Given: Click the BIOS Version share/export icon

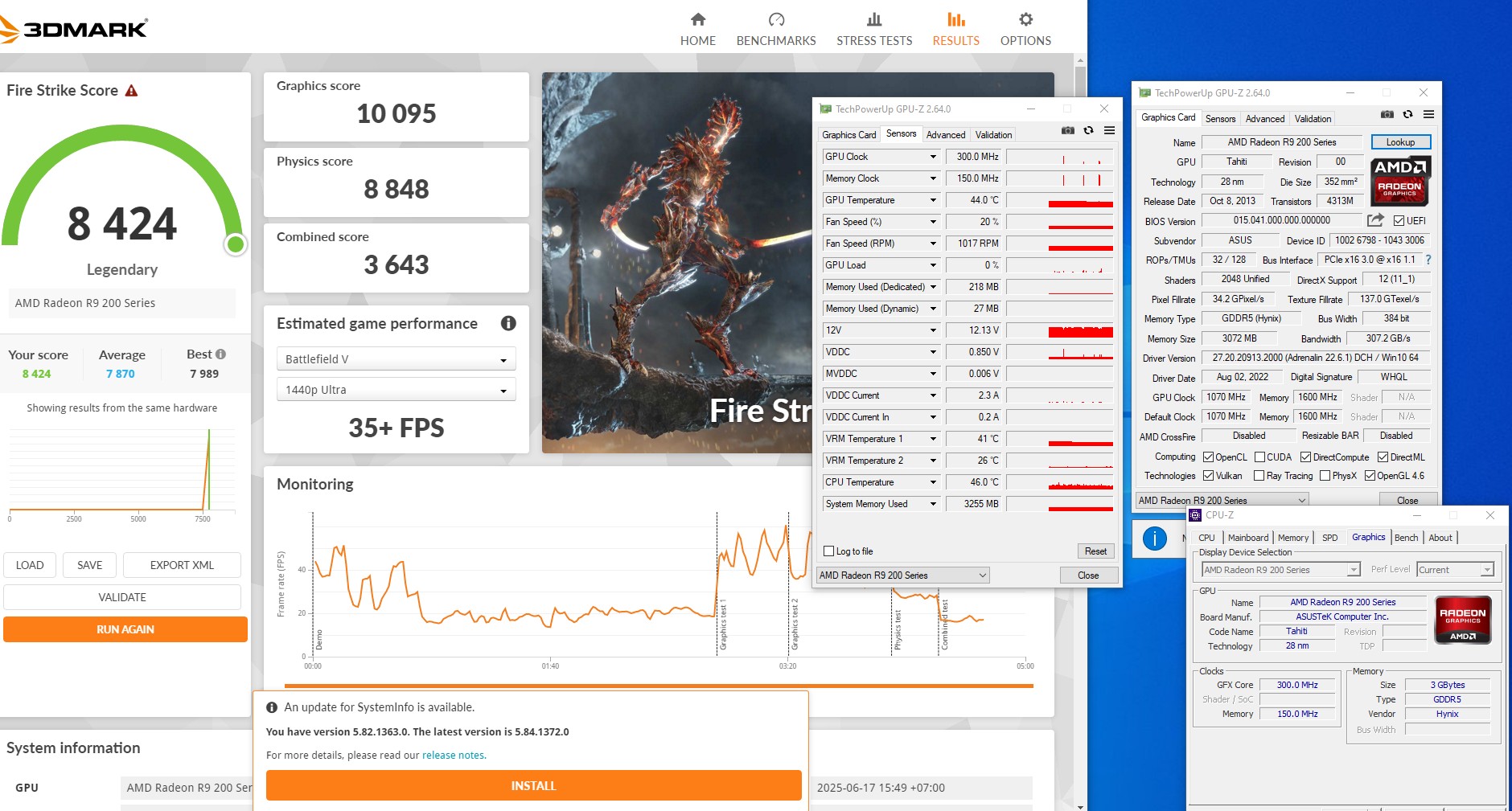Looking at the screenshot, I should pos(1375,220).
